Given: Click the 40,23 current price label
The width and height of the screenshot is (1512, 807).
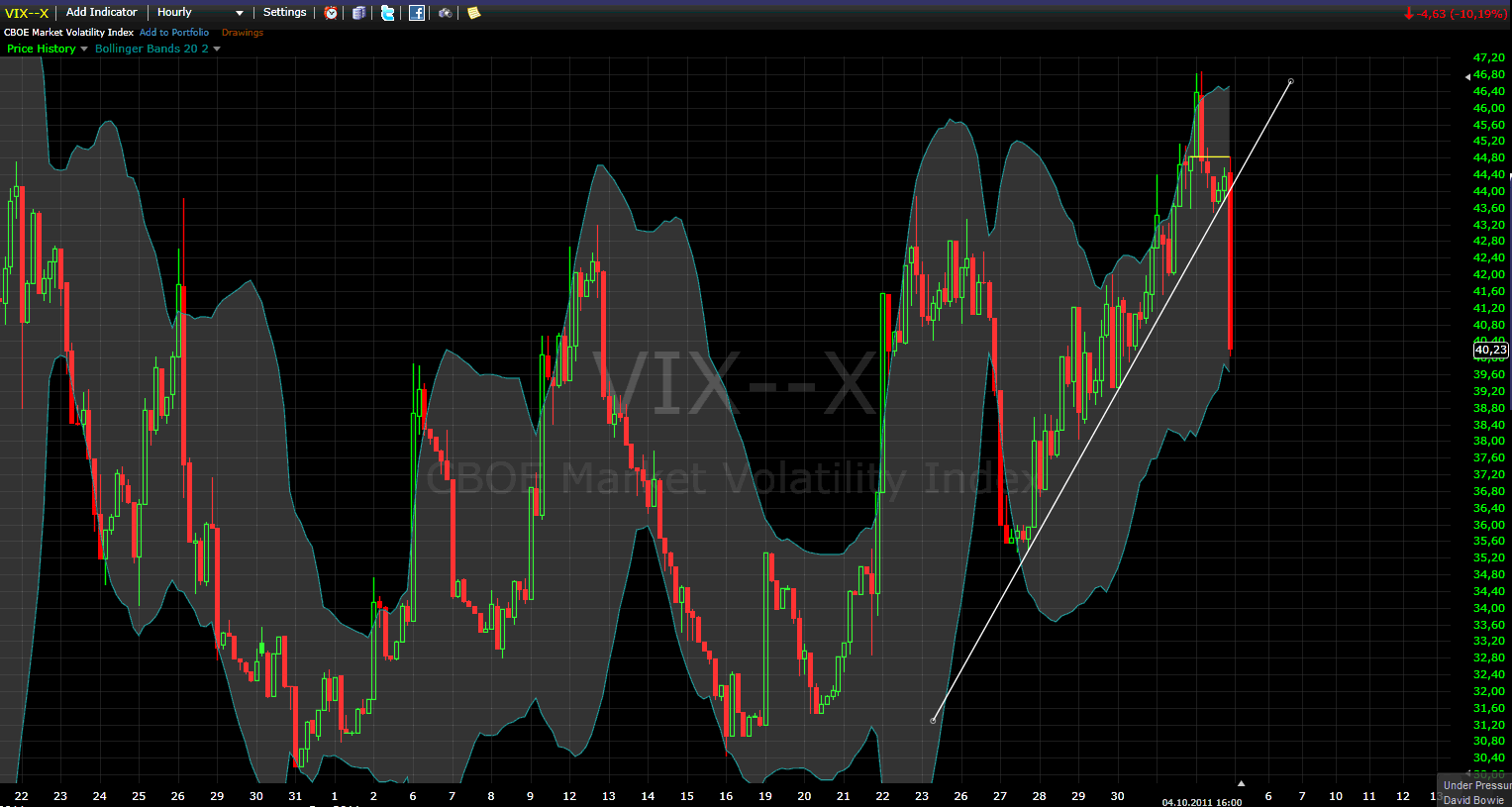Looking at the screenshot, I should (1490, 350).
